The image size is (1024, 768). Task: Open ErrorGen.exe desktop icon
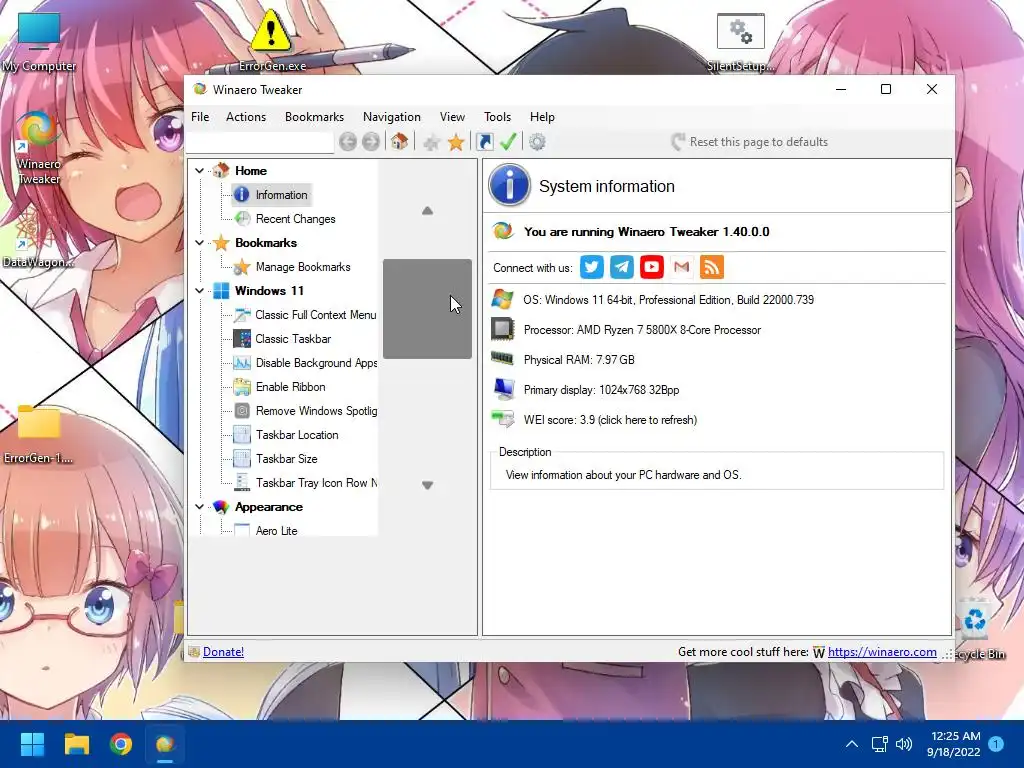click(272, 38)
